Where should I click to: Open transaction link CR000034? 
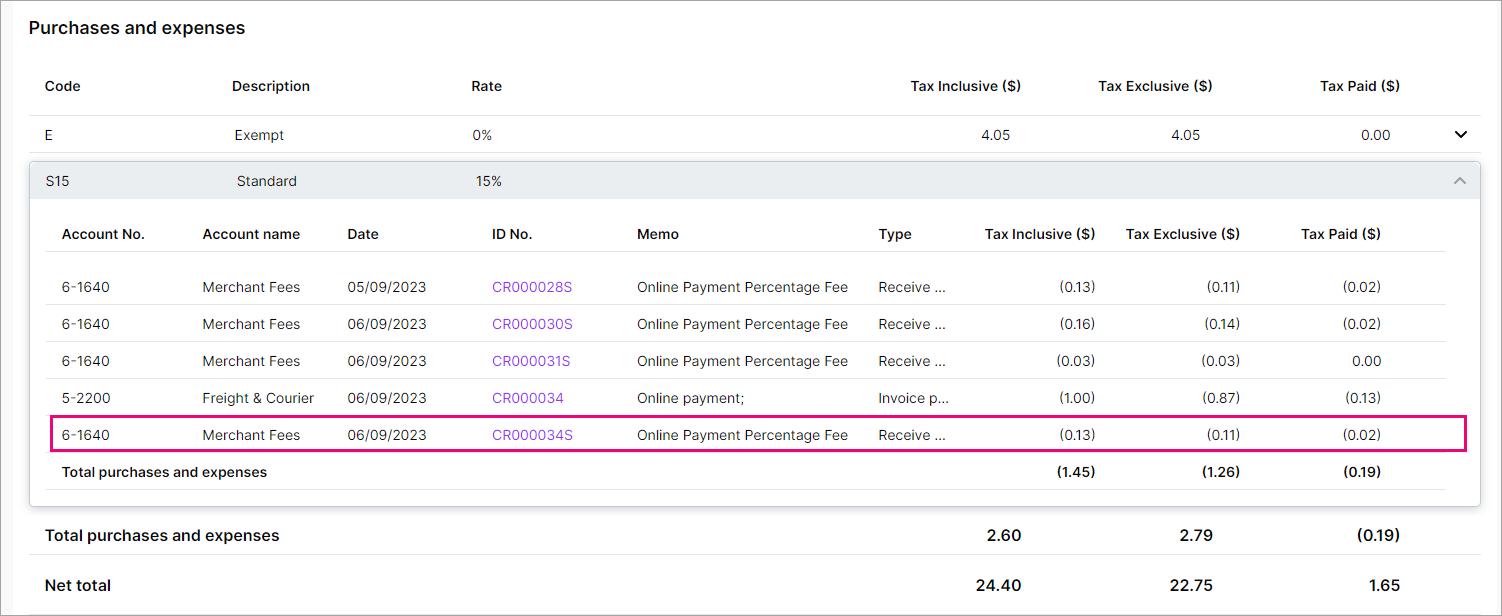pyautogui.click(x=527, y=398)
